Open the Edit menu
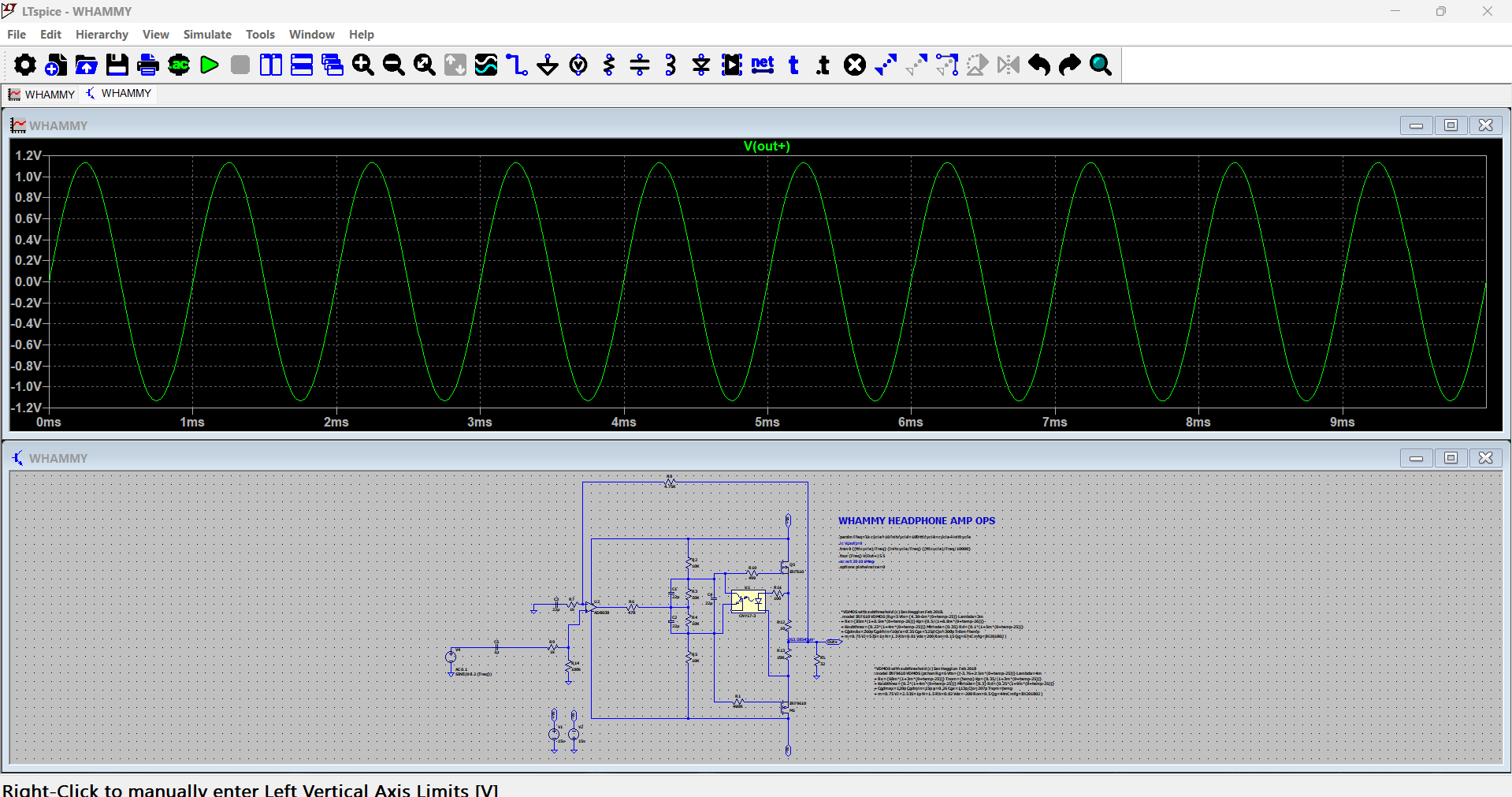1512x797 pixels. tap(50, 35)
